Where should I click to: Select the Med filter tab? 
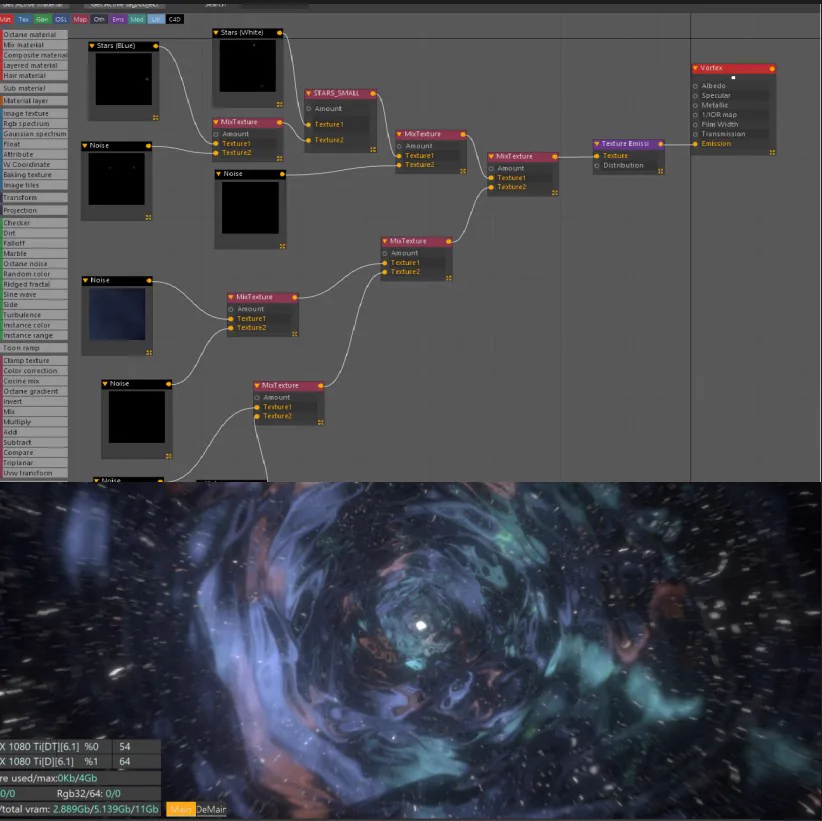coord(137,19)
